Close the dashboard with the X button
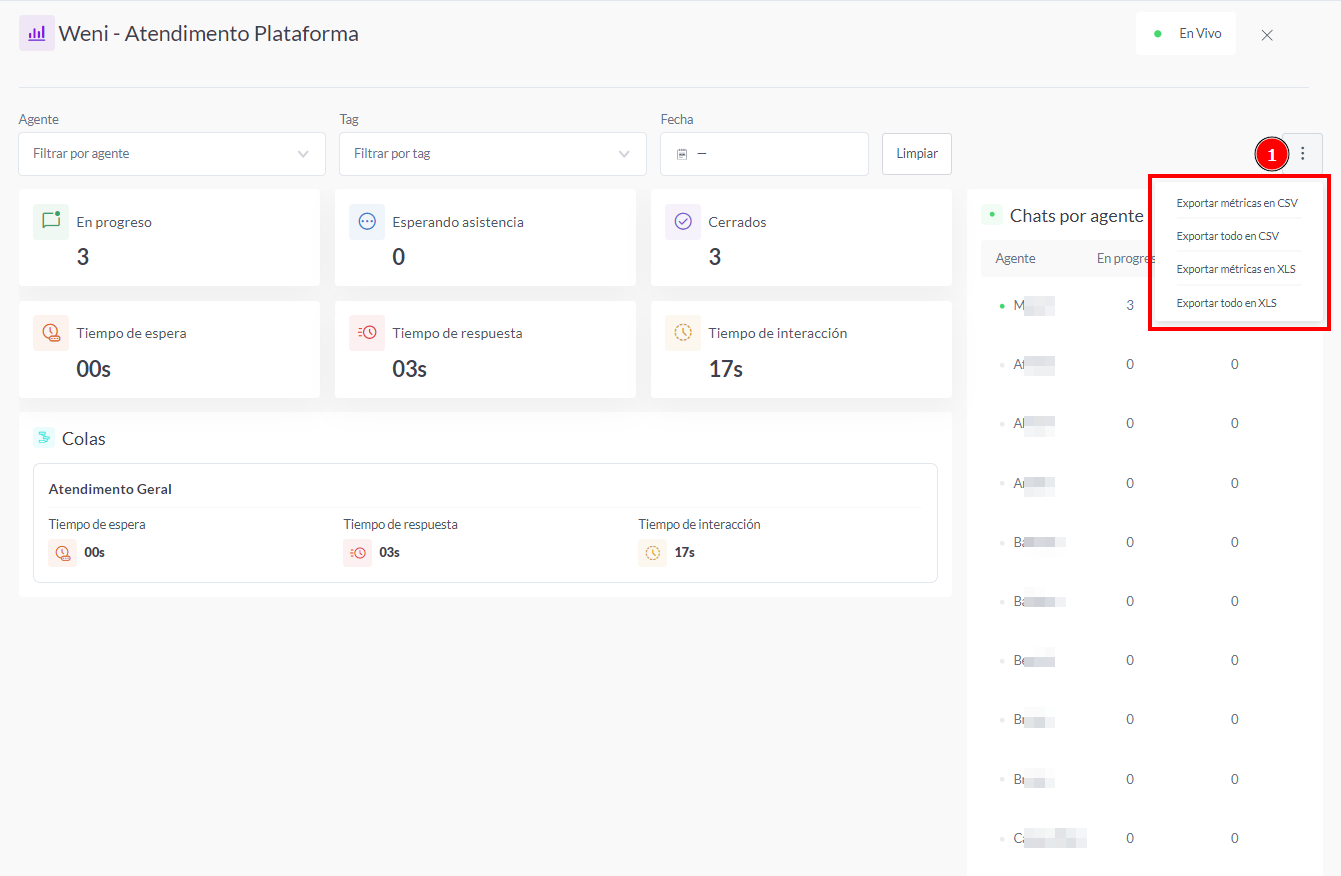Image resolution: width=1341 pixels, height=876 pixels. [x=1267, y=35]
